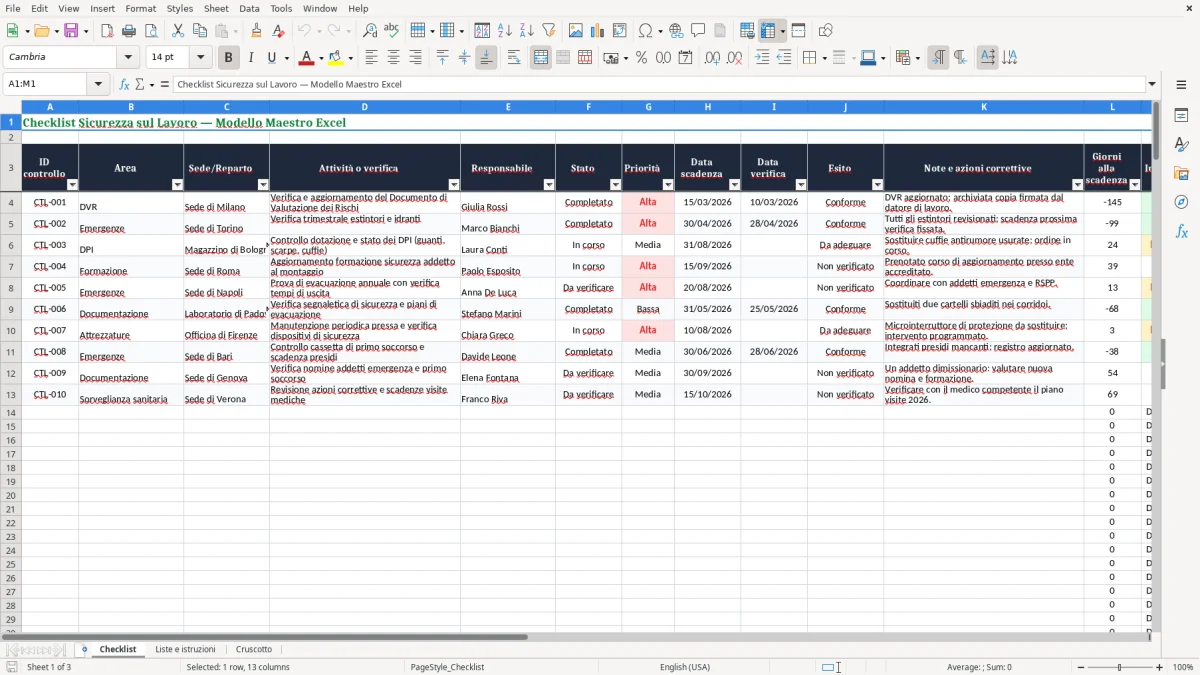
Task: Cut the selection with scissors icon
Action: click(178, 31)
